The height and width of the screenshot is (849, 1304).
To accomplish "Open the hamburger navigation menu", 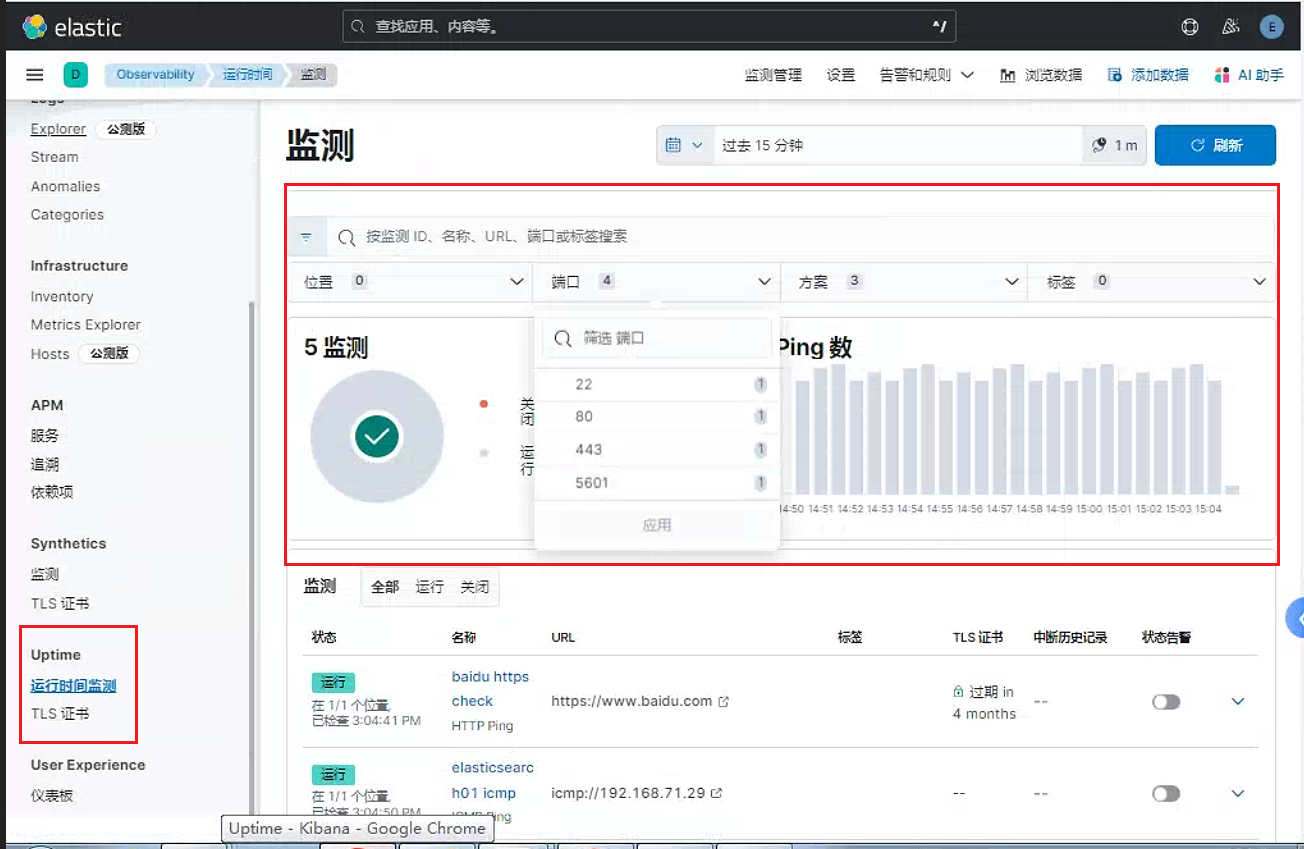I will point(35,75).
